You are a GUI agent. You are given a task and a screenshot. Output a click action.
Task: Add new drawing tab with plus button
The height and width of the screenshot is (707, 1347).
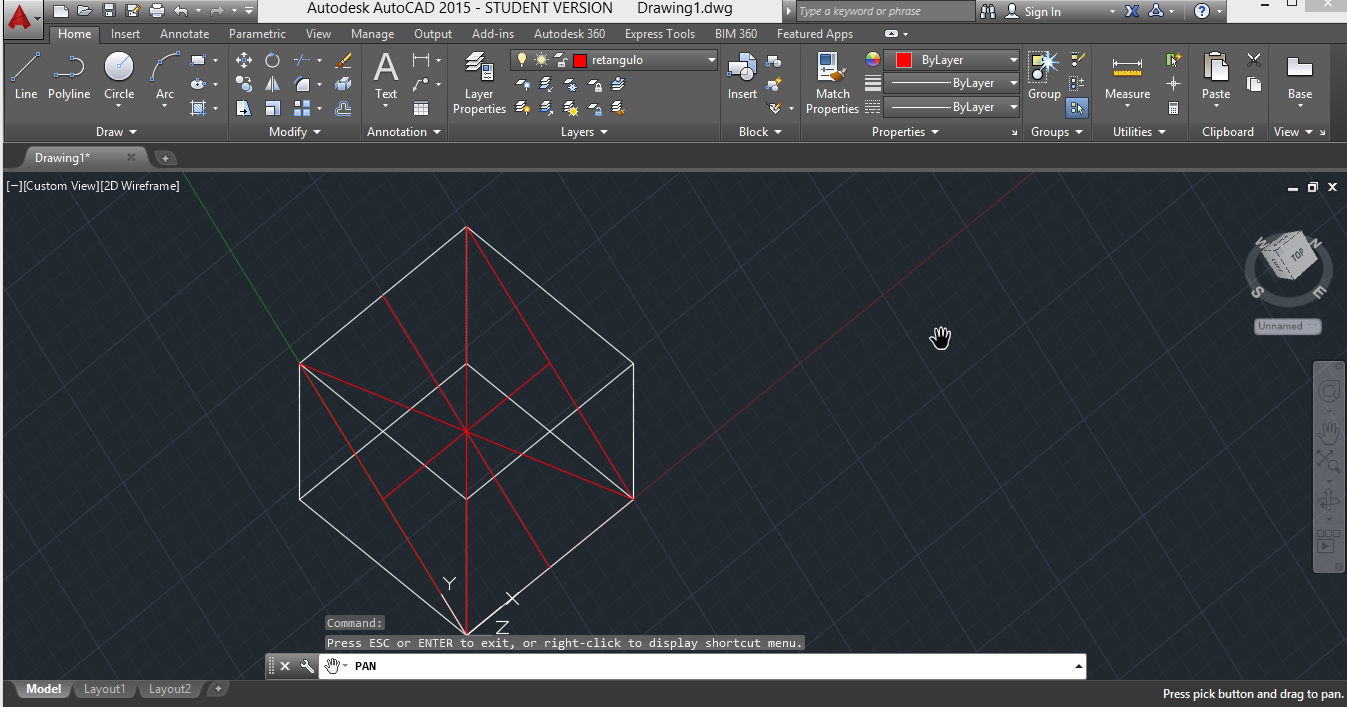pyautogui.click(x=165, y=158)
